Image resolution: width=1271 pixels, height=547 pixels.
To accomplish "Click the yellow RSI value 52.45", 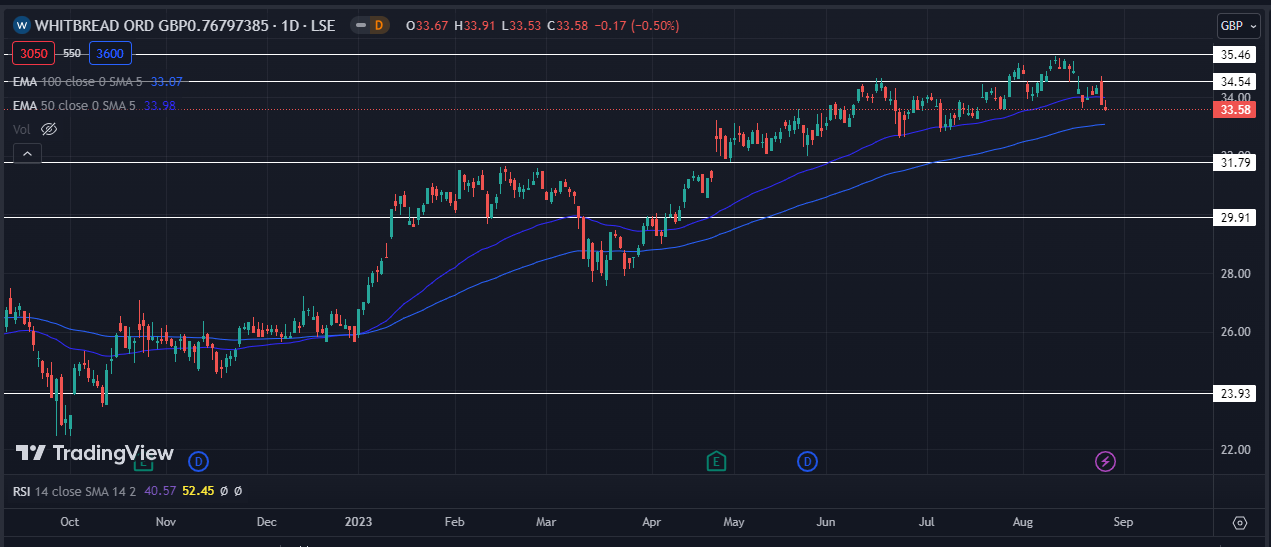I will pos(199,491).
